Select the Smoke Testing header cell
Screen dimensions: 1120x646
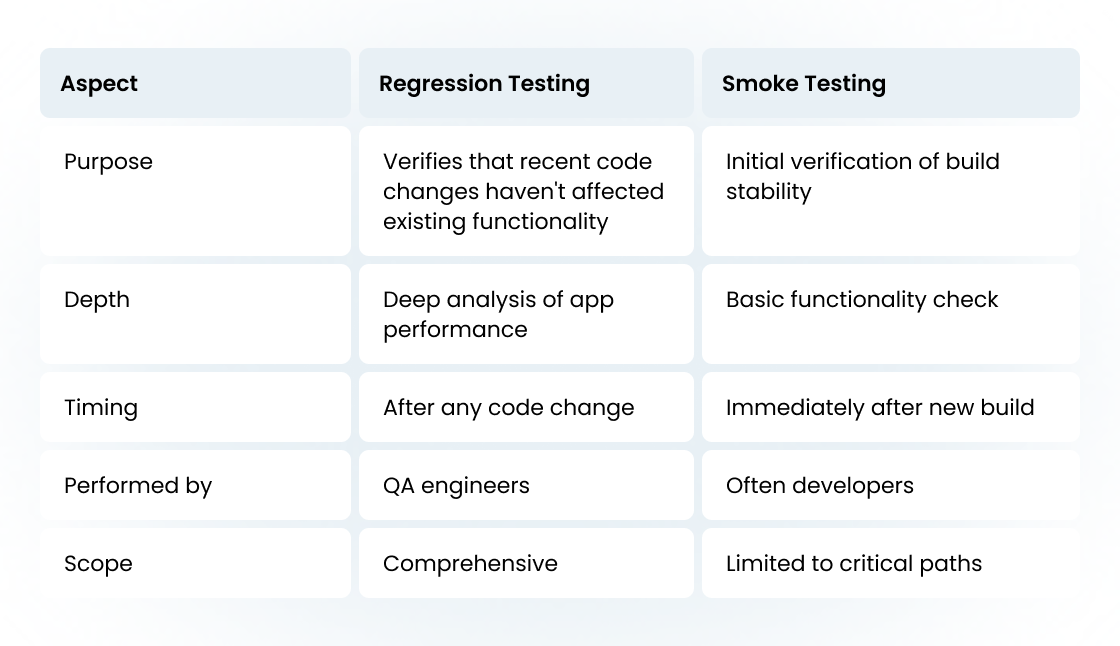[x=891, y=83]
